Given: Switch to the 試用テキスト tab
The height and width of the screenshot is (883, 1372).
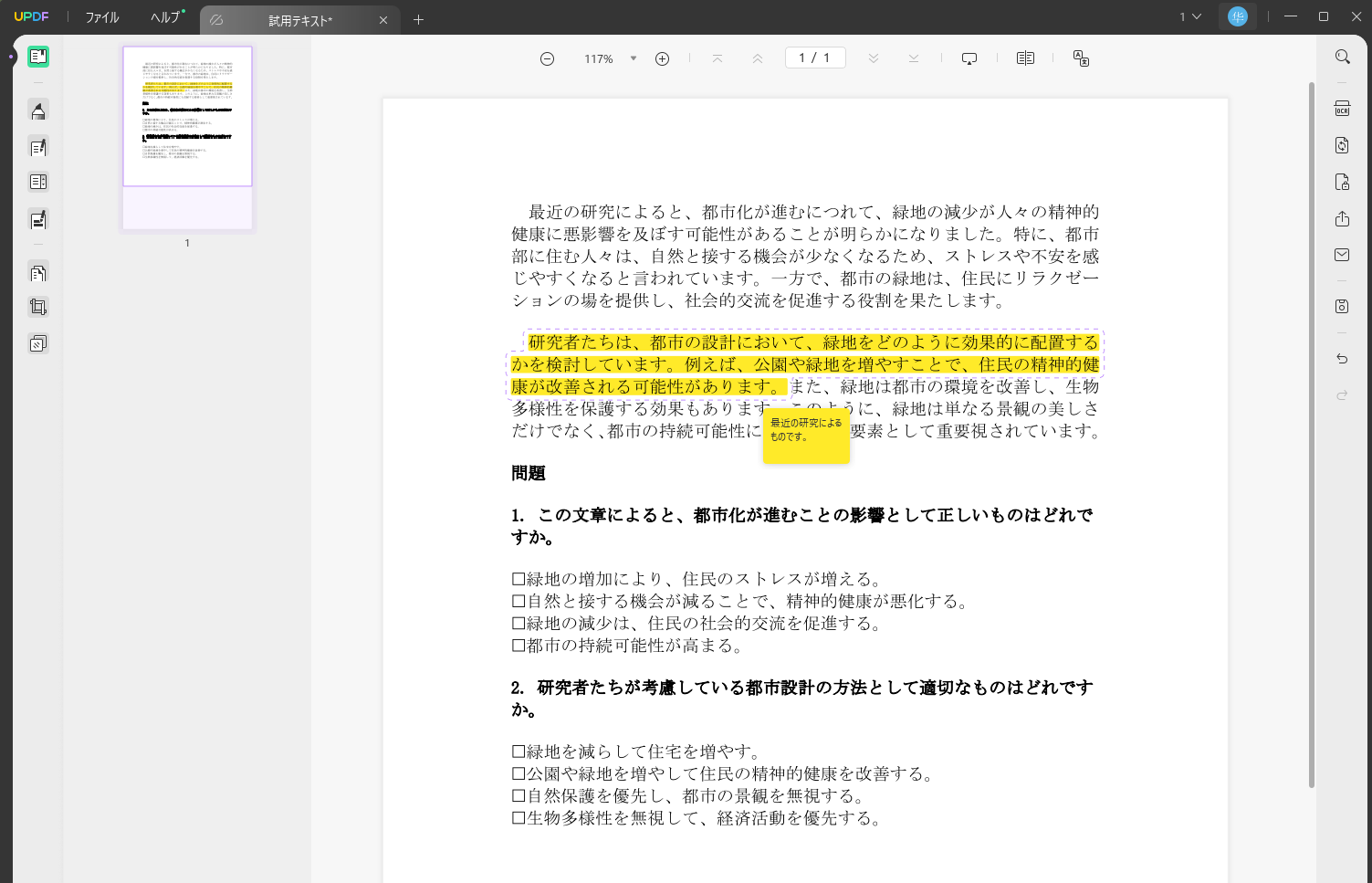Looking at the screenshot, I should (x=301, y=19).
